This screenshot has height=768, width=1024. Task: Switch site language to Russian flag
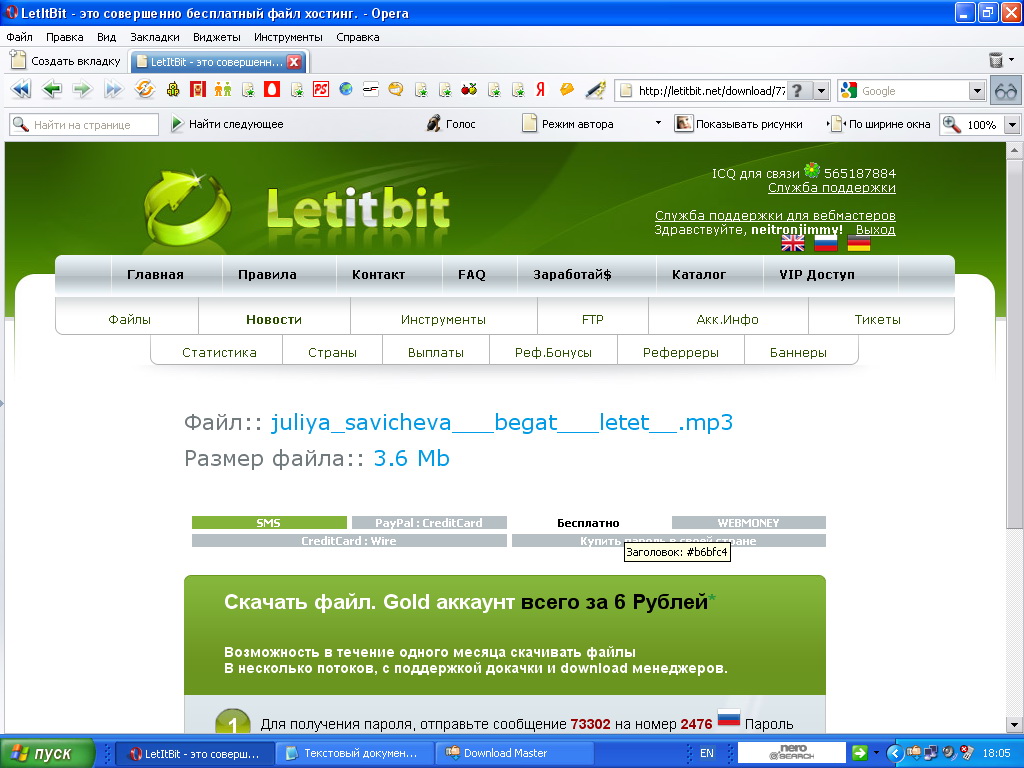click(826, 244)
